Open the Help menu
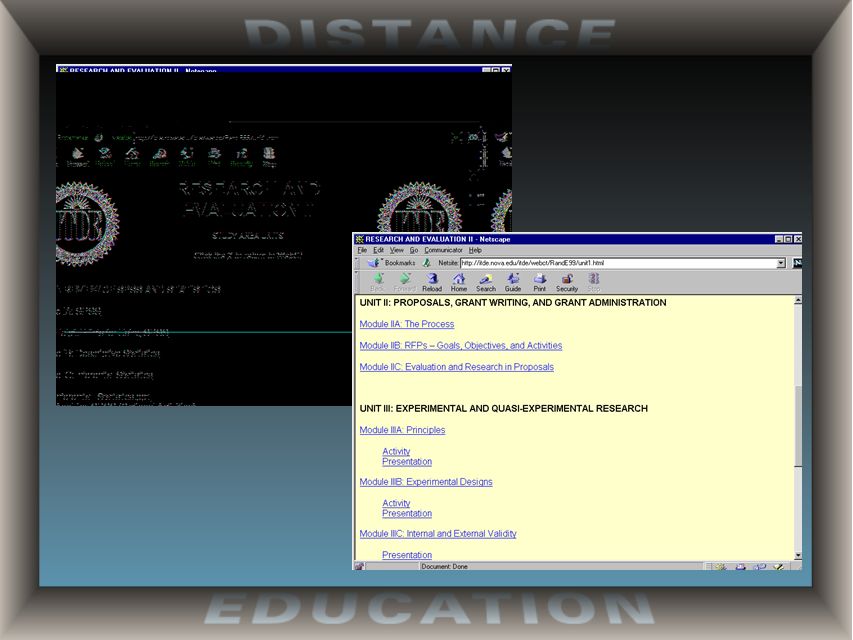The height and width of the screenshot is (640, 853). [x=475, y=250]
